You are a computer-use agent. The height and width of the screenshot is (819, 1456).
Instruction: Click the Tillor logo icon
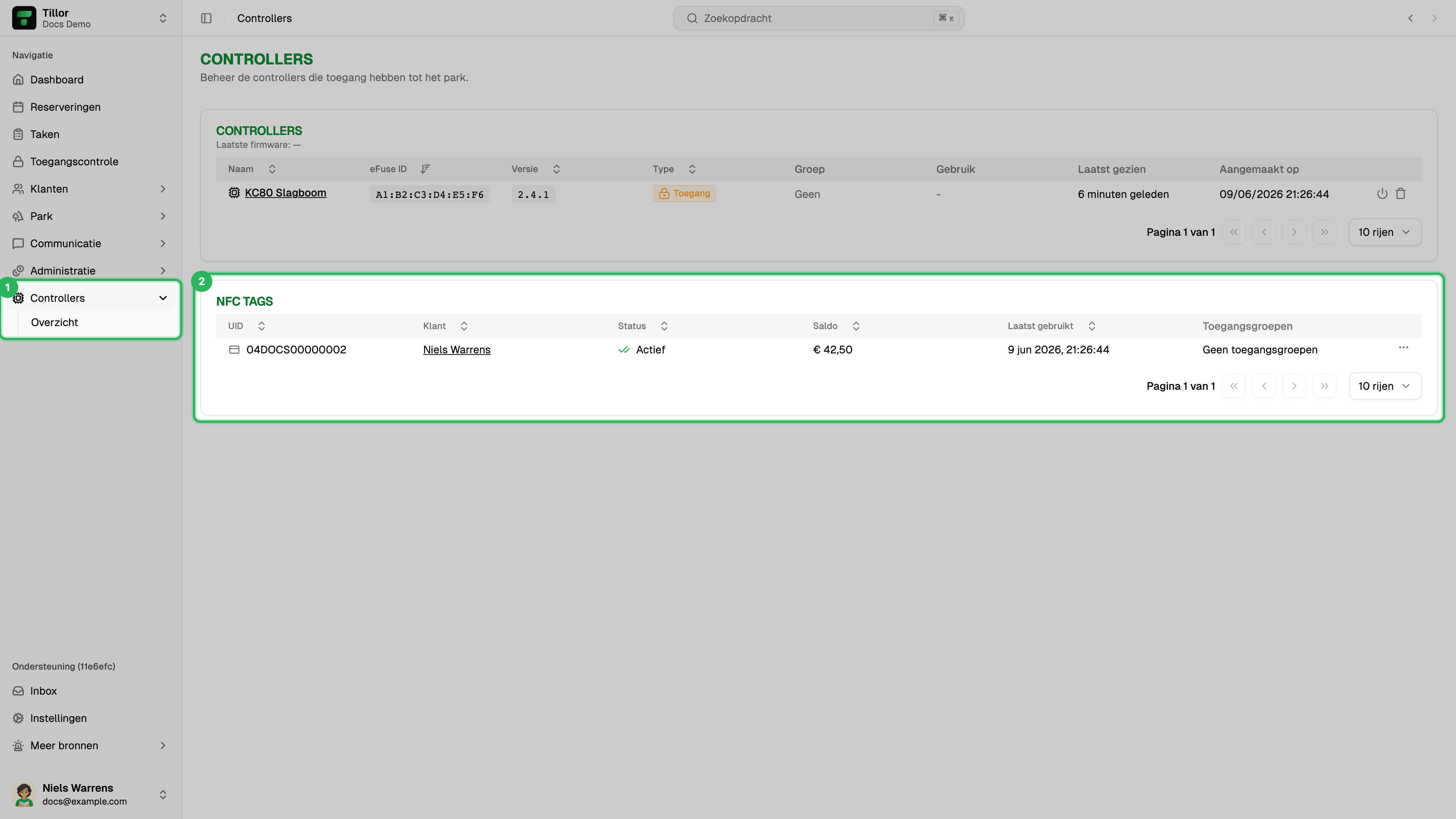click(x=24, y=18)
